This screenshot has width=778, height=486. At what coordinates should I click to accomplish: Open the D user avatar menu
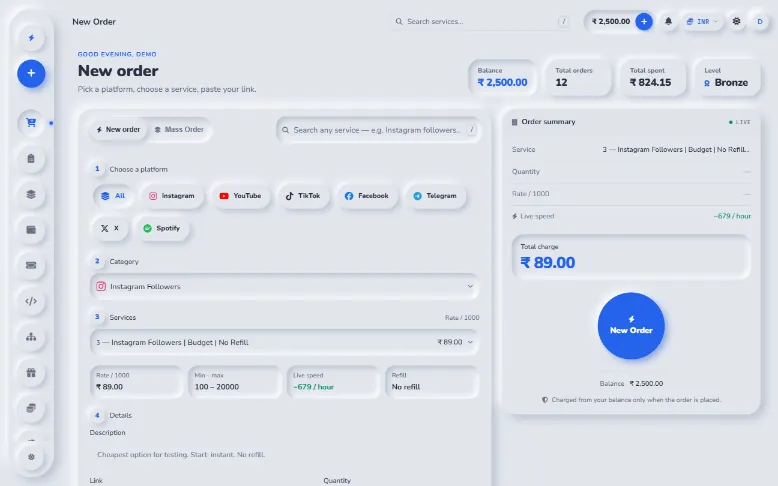(760, 21)
